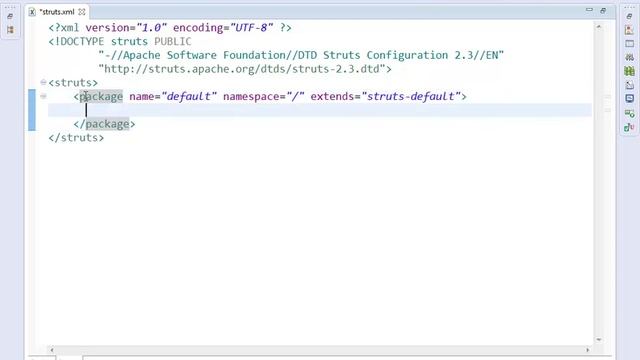
Task: Click the editor vertical scrollbar down arrow
Action: (599, 340)
